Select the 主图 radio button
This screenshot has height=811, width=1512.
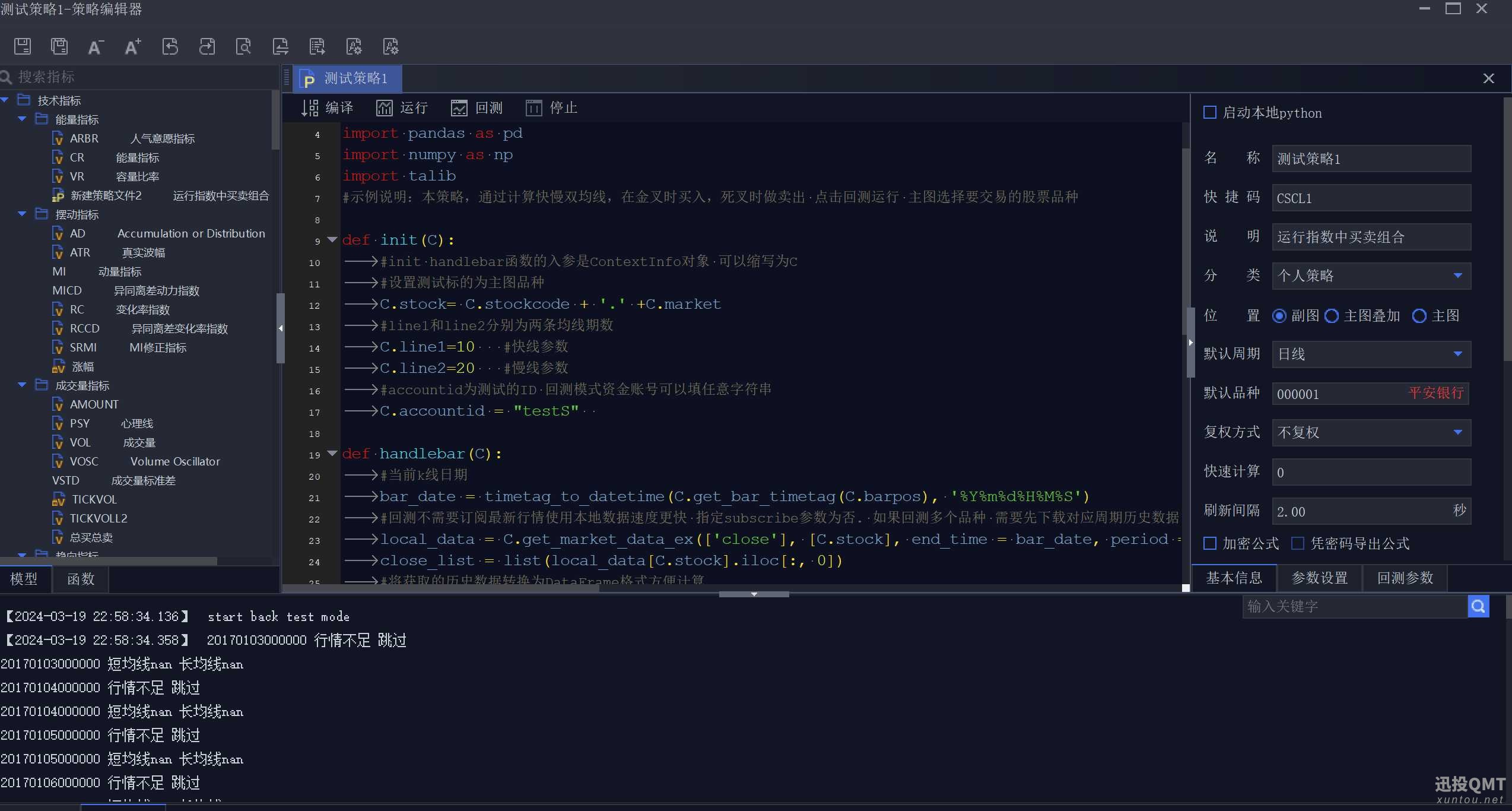coord(1419,316)
